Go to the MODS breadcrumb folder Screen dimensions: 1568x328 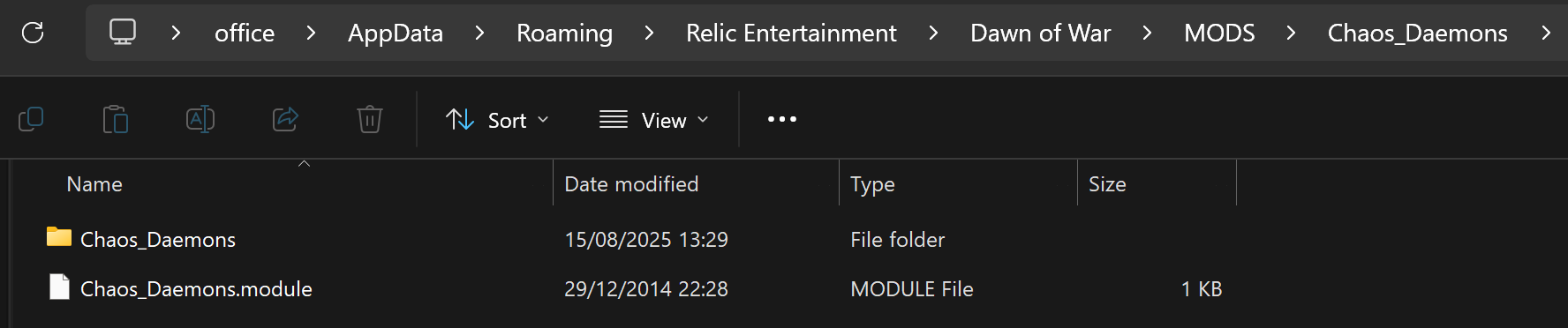click(x=1219, y=34)
